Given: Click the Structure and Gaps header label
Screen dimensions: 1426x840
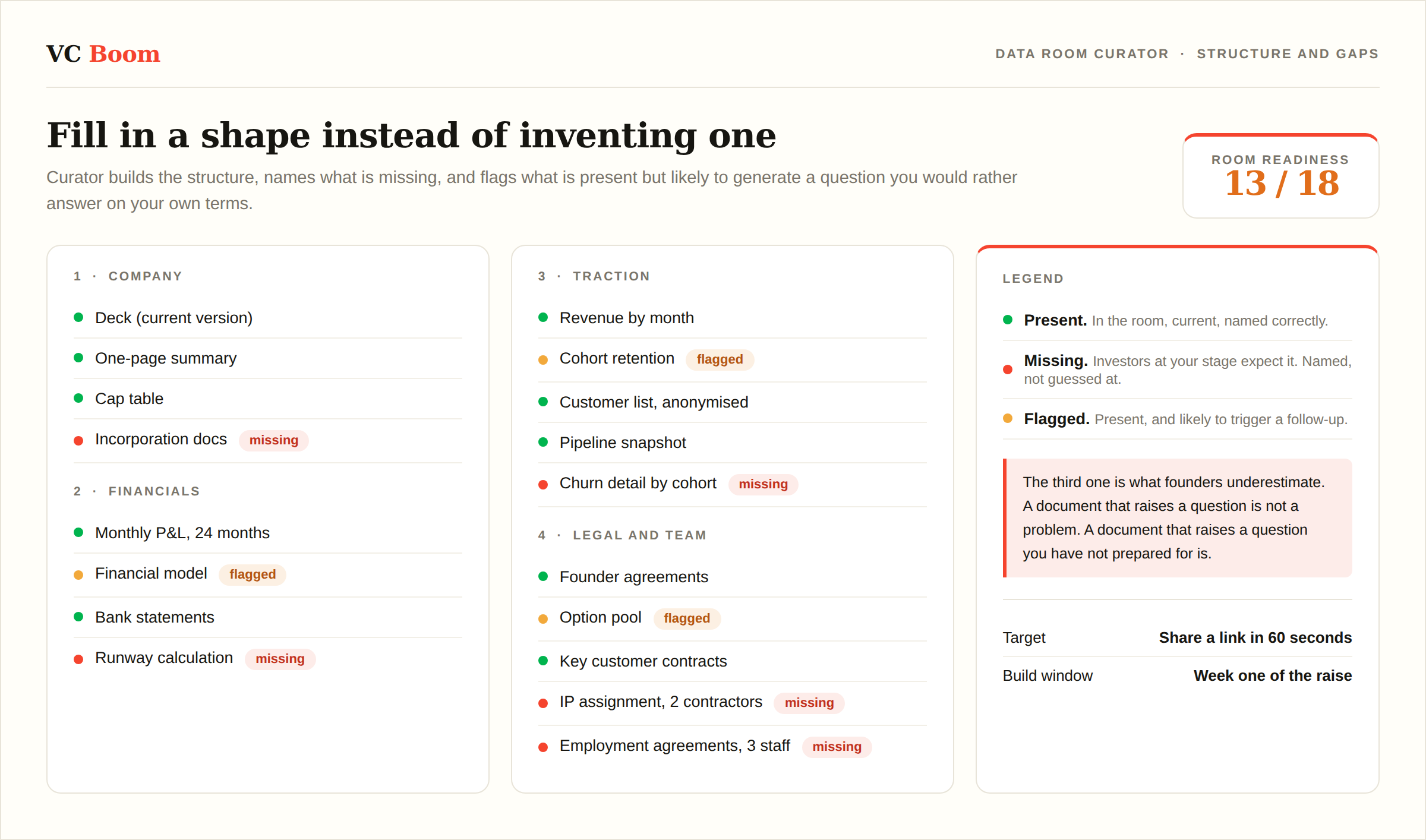Looking at the screenshot, I should coord(1288,54).
